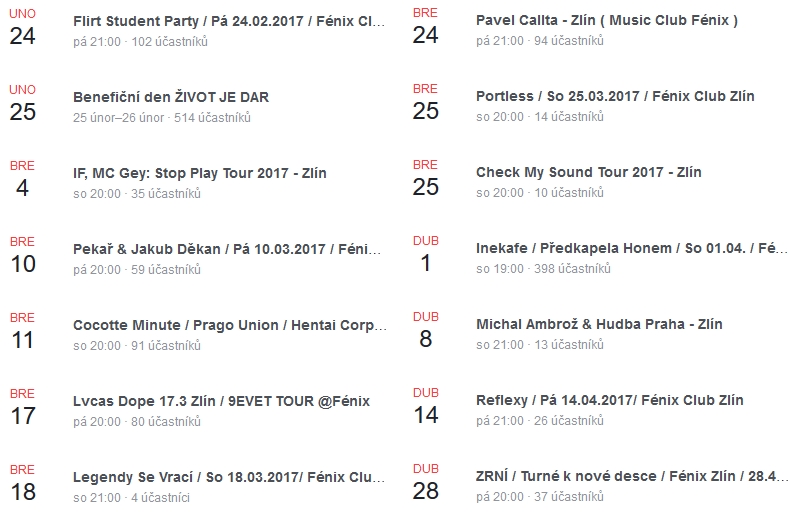Open Michal Ambrož & Hudba Praha event
Viewport: 790px width, 514px height.
coord(599,324)
